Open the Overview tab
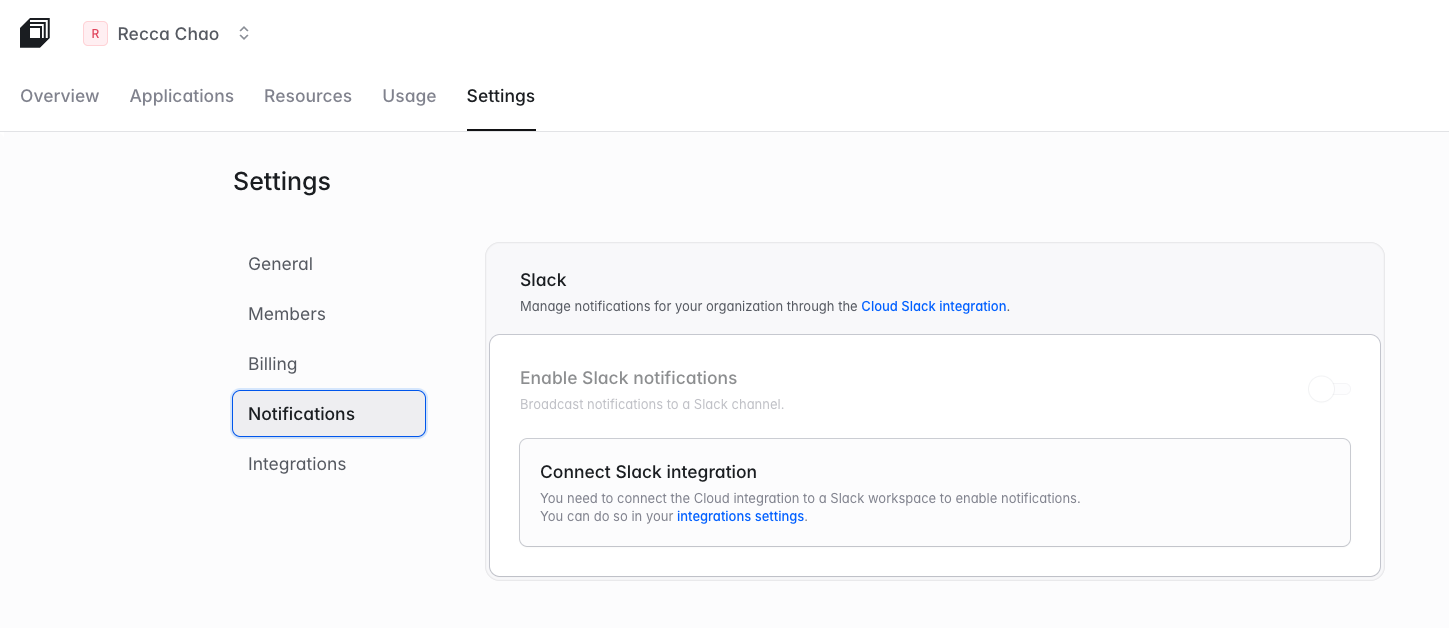This screenshot has width=1449, height=628. [59, 96]
